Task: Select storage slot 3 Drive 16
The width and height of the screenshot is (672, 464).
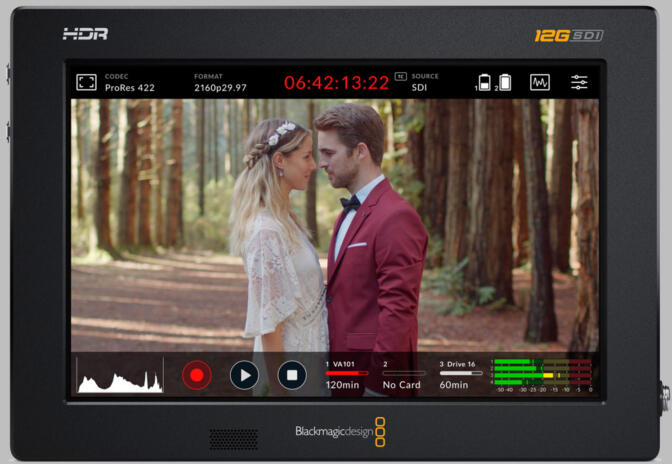Action: 461,375
